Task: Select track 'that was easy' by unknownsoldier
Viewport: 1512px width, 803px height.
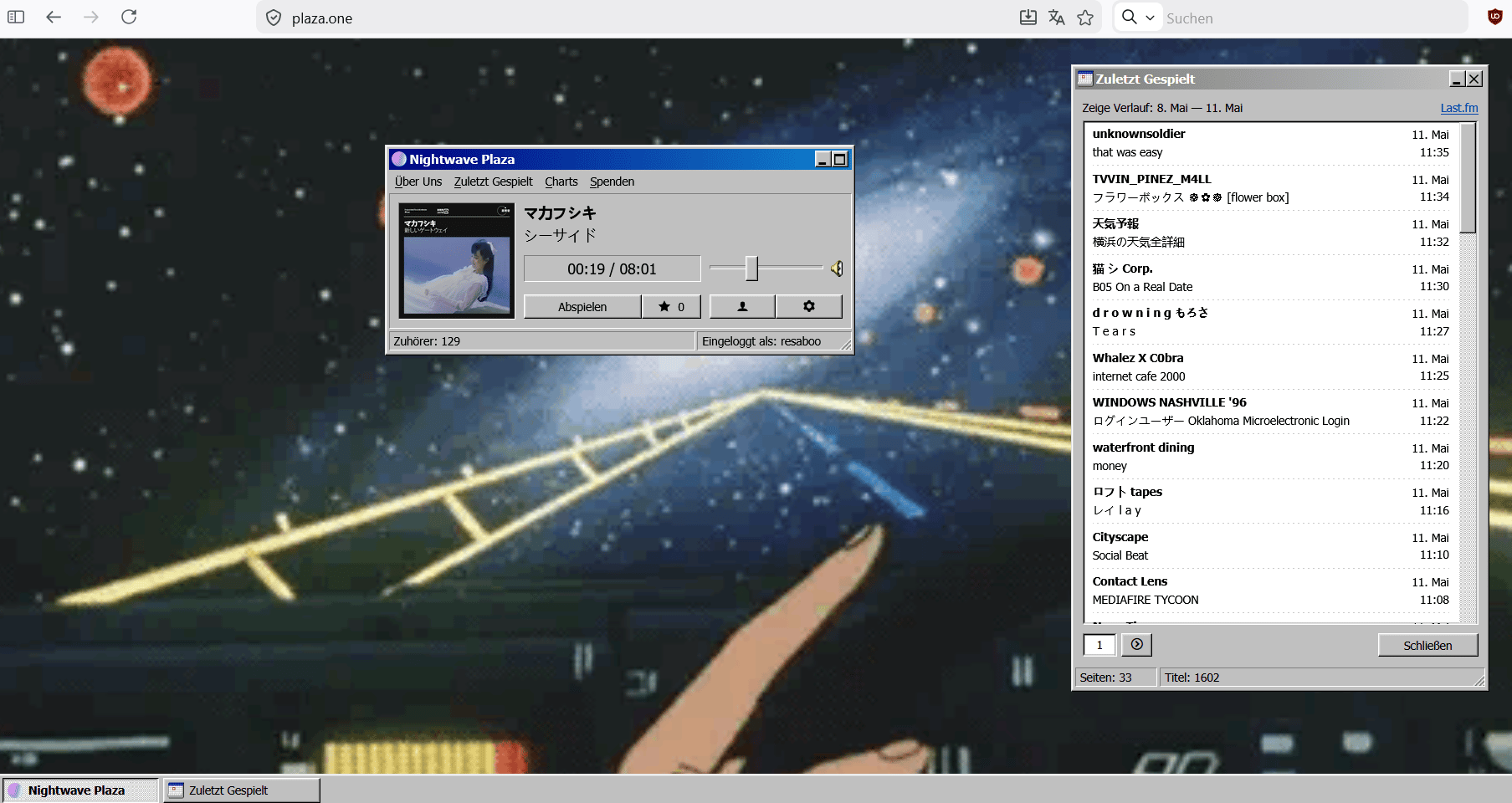Action: tap(1271, 143)
